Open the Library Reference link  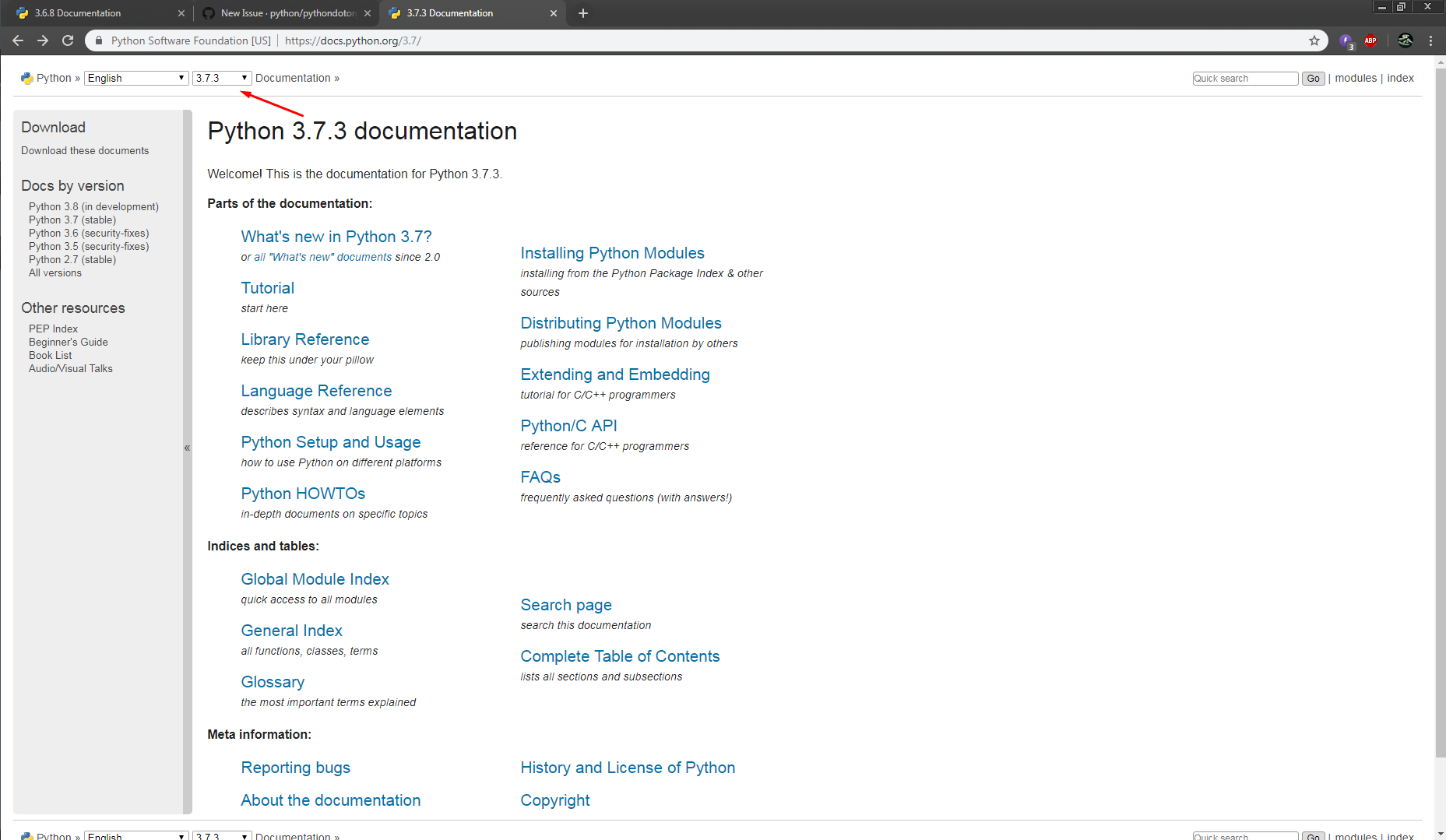tap(304, 339)
